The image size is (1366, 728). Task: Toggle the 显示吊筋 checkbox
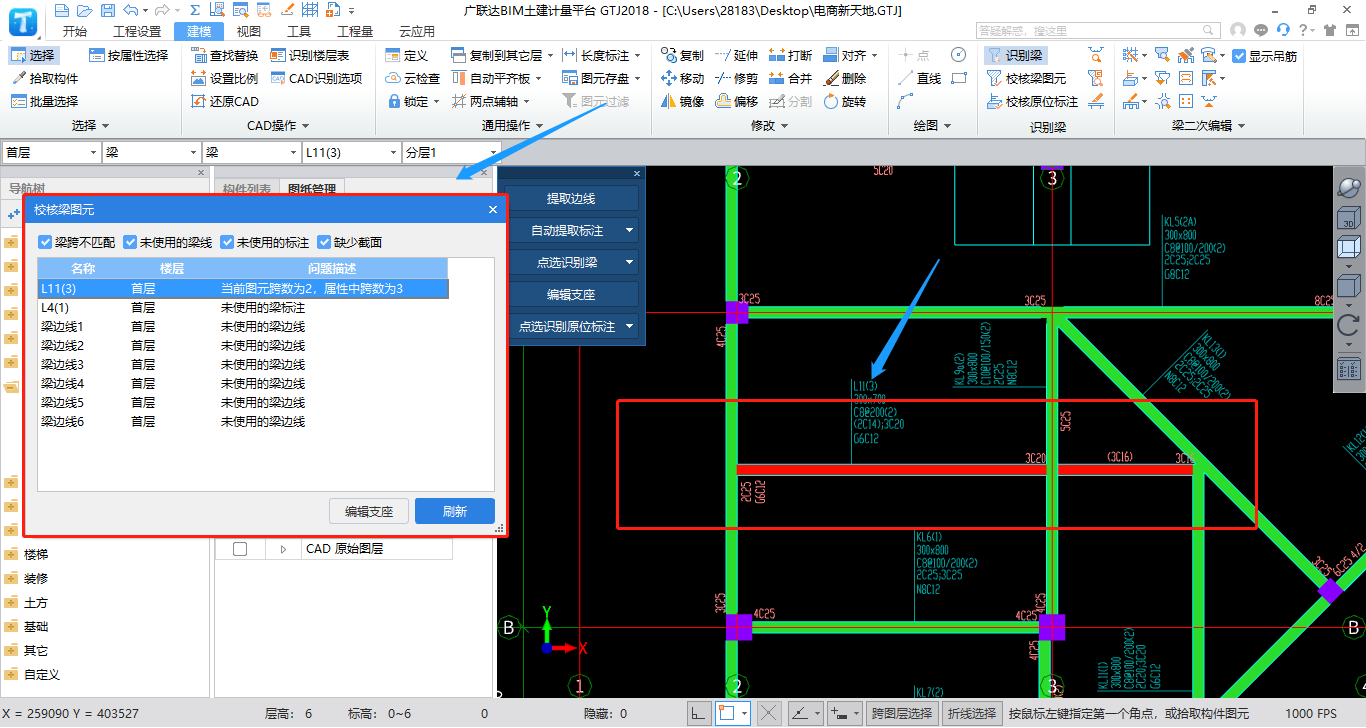pyautogui.click(x=1240, y=56)
